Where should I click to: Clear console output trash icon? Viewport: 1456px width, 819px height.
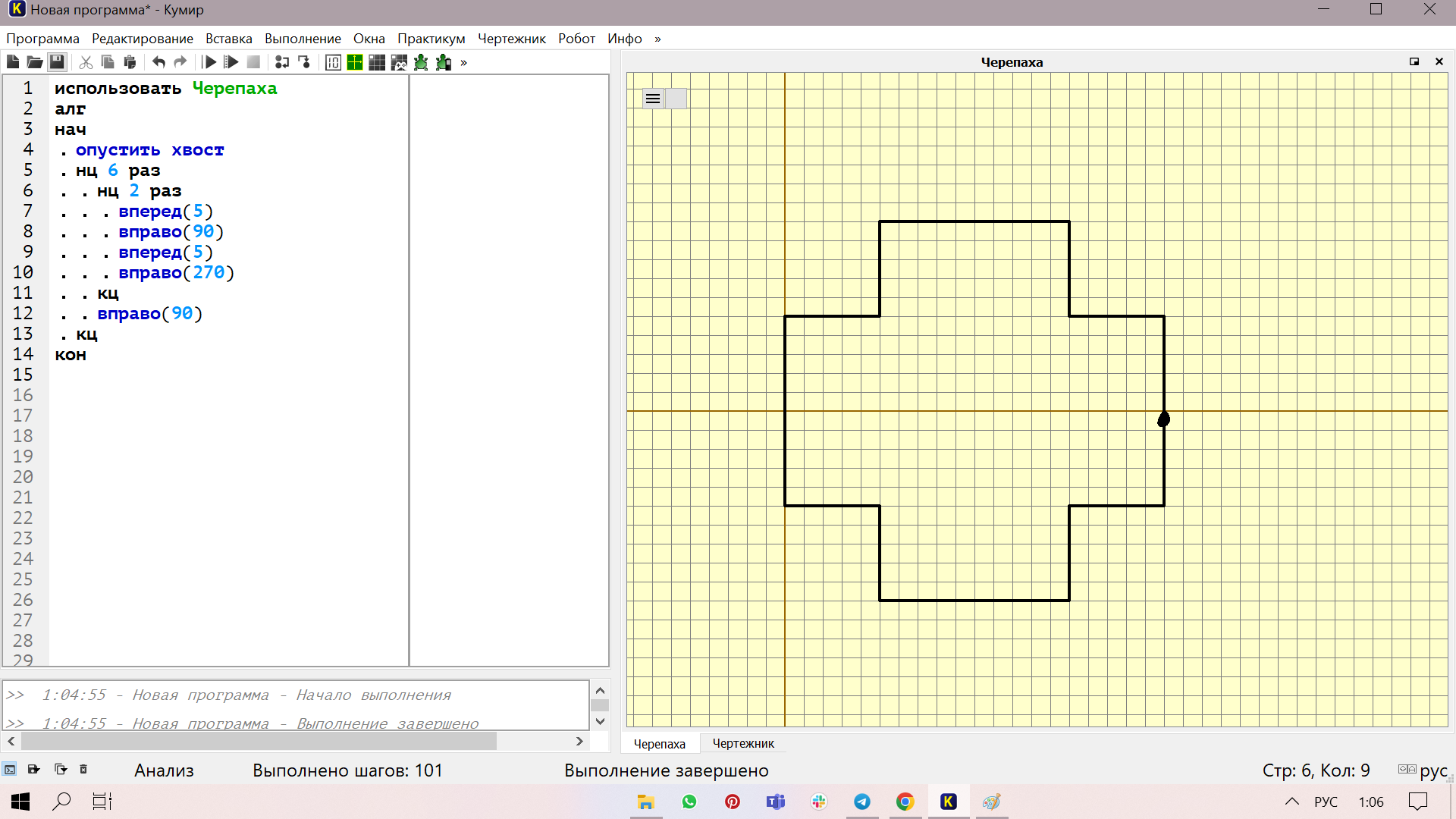(x=83, y=770)
